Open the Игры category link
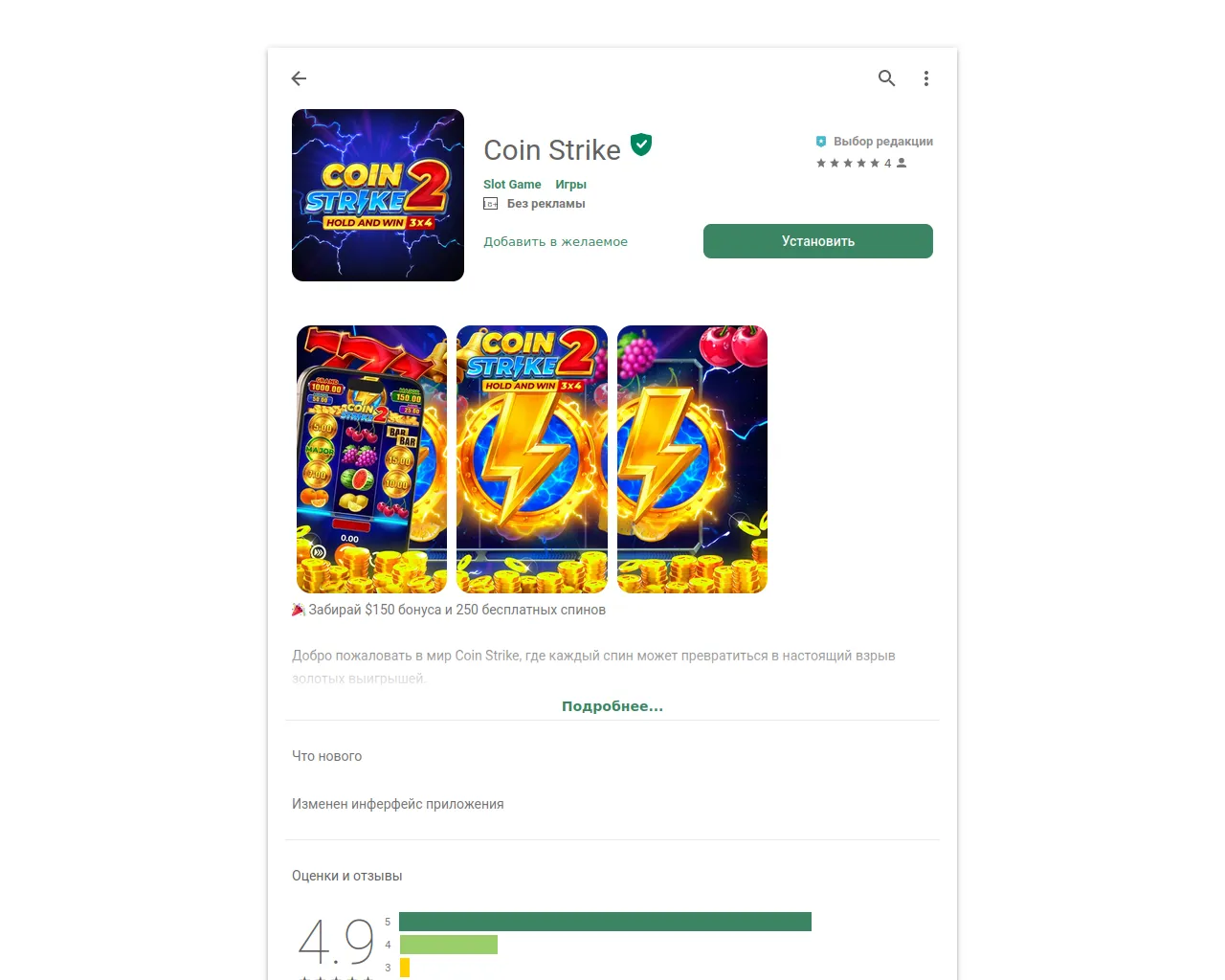1225x980 pixels. (570, 185)
